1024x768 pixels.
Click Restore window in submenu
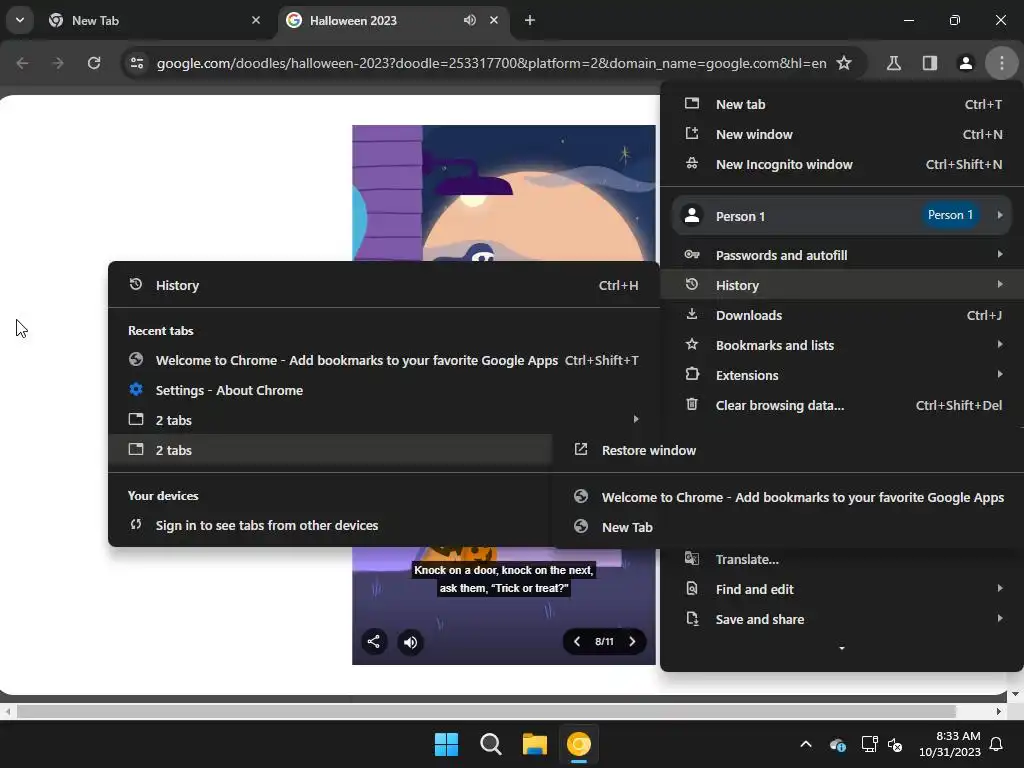tap(788, 450)
